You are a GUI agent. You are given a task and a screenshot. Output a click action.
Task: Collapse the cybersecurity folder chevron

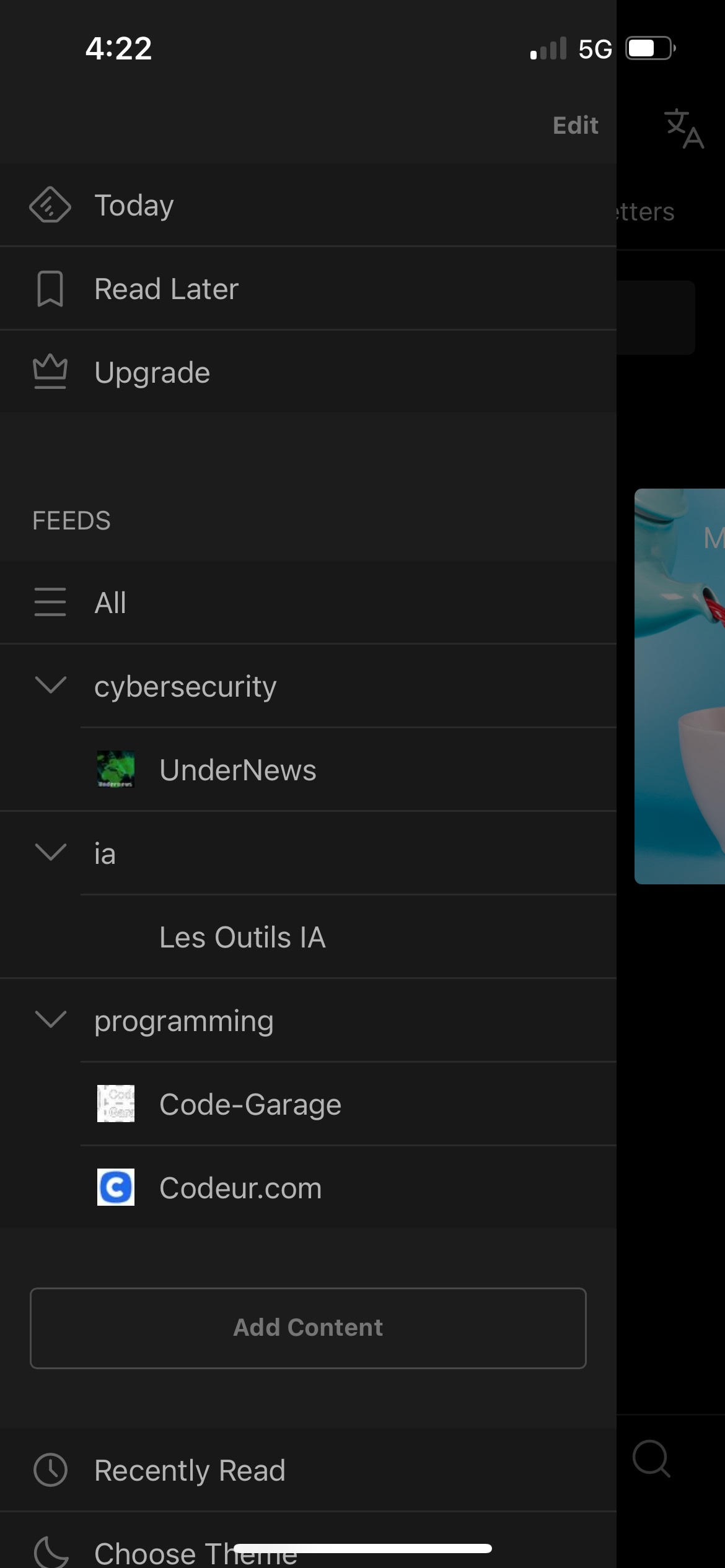[x=51, y=685]
